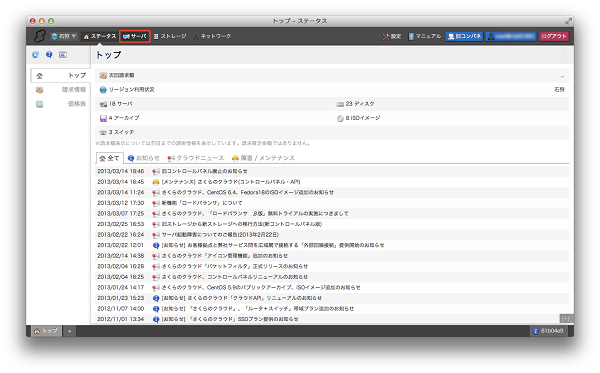Open the ネットワーク menu in top bar

212,36
